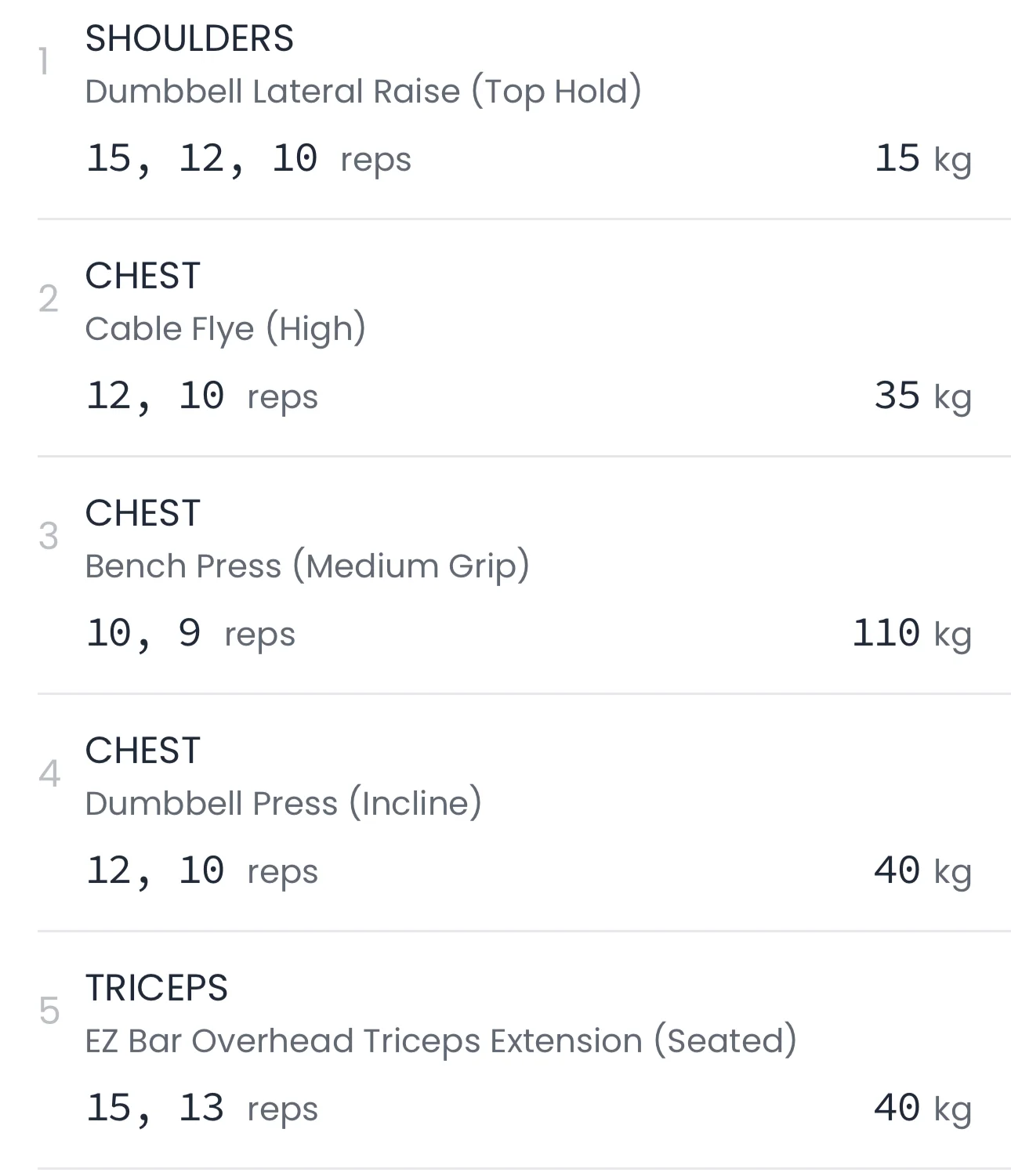
Task: Click the 15, 12, 10 reps text
Action: (248, 159)
